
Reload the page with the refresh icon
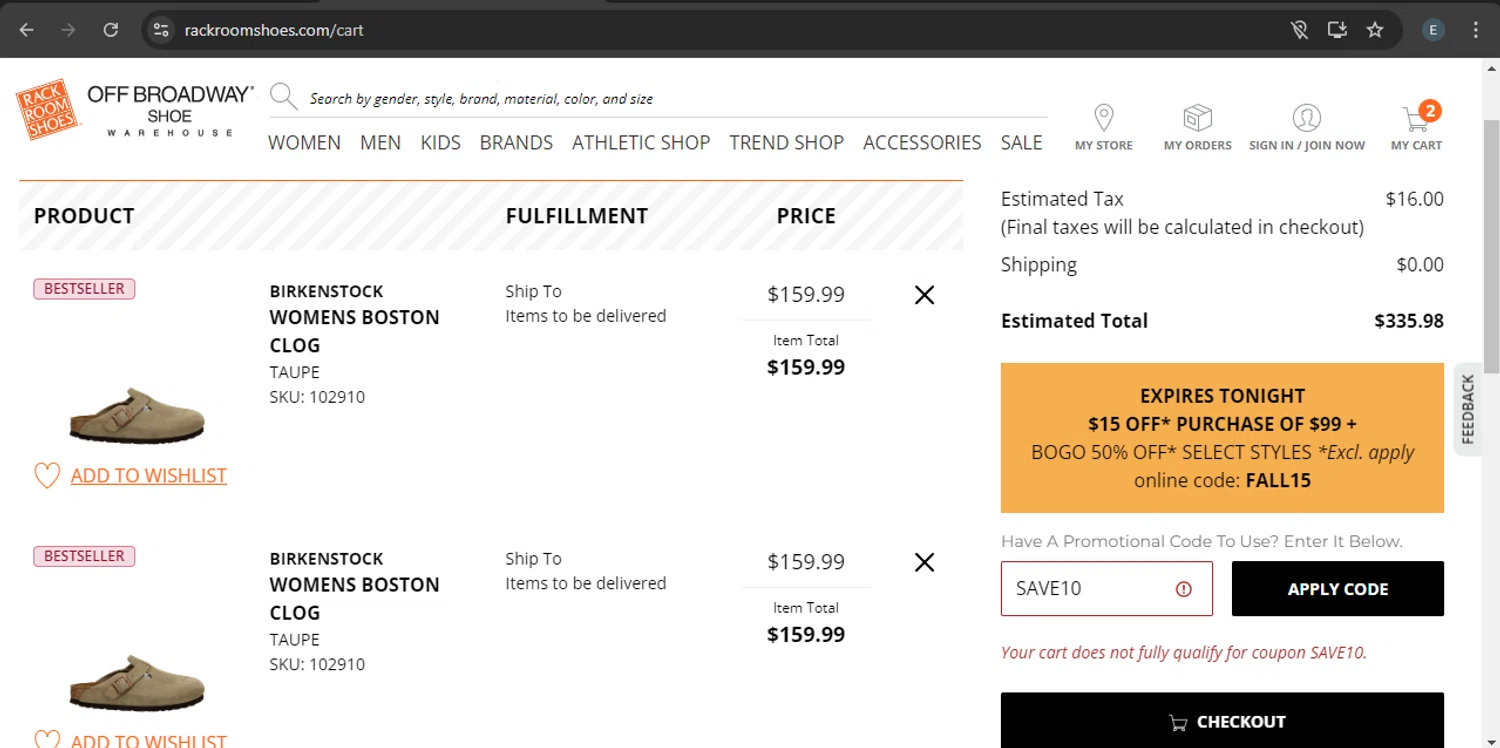[111, 30]
